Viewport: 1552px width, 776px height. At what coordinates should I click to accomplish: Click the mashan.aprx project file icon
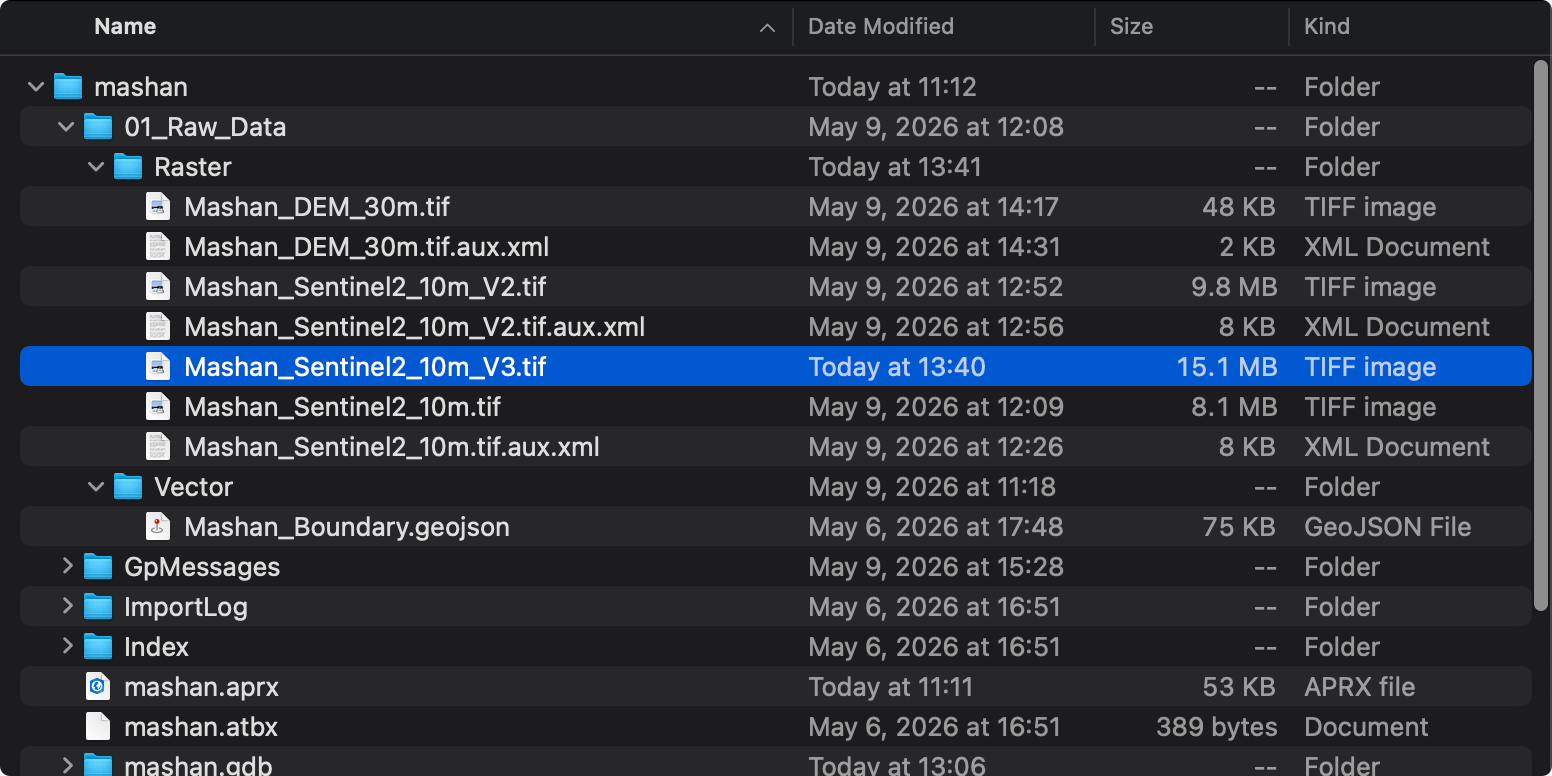(97, 687)
